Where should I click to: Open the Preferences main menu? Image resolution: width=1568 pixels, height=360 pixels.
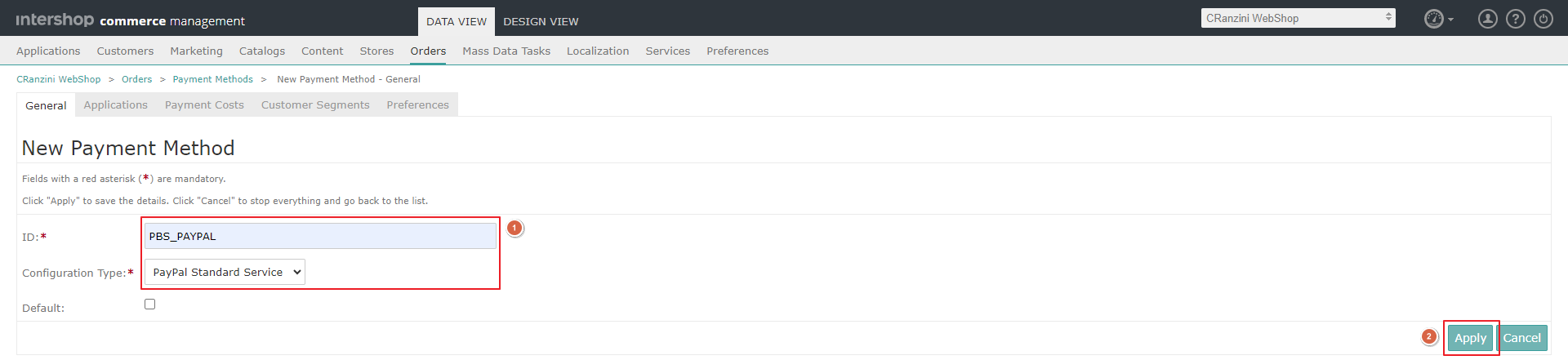tap(737, 51)
